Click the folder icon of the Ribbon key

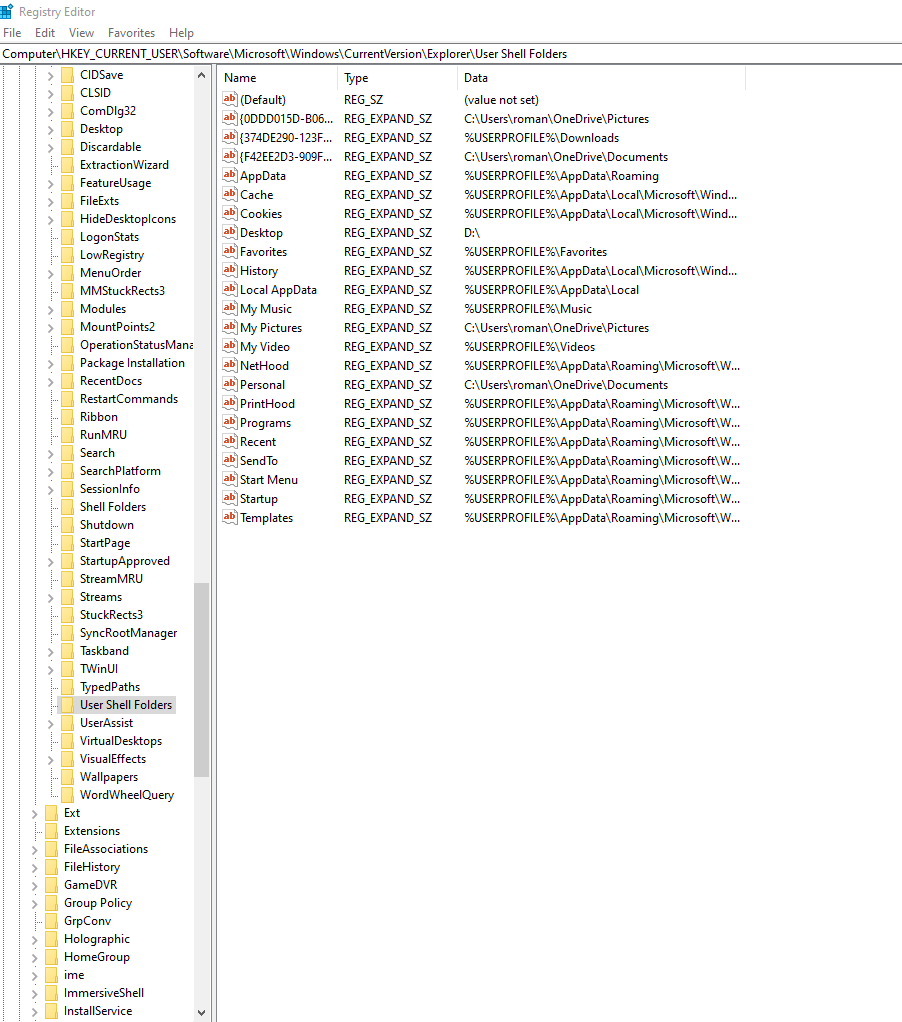(67, 416)
